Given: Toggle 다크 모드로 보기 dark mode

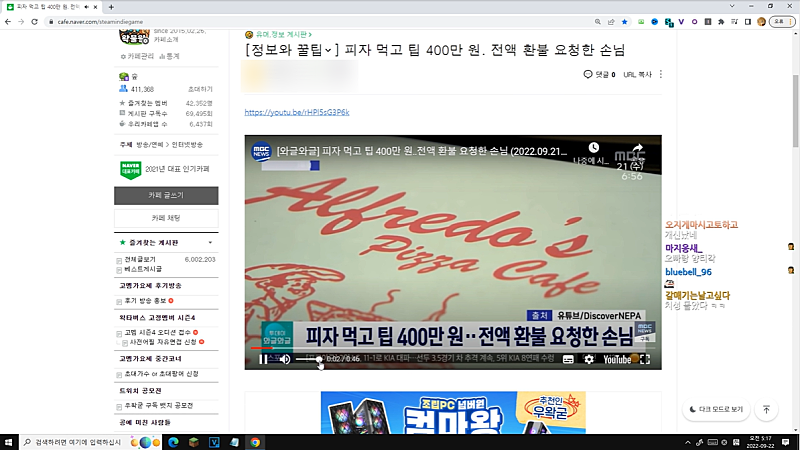Looking at the screenshot, I should pyautogui.click(x=716, y=409).
